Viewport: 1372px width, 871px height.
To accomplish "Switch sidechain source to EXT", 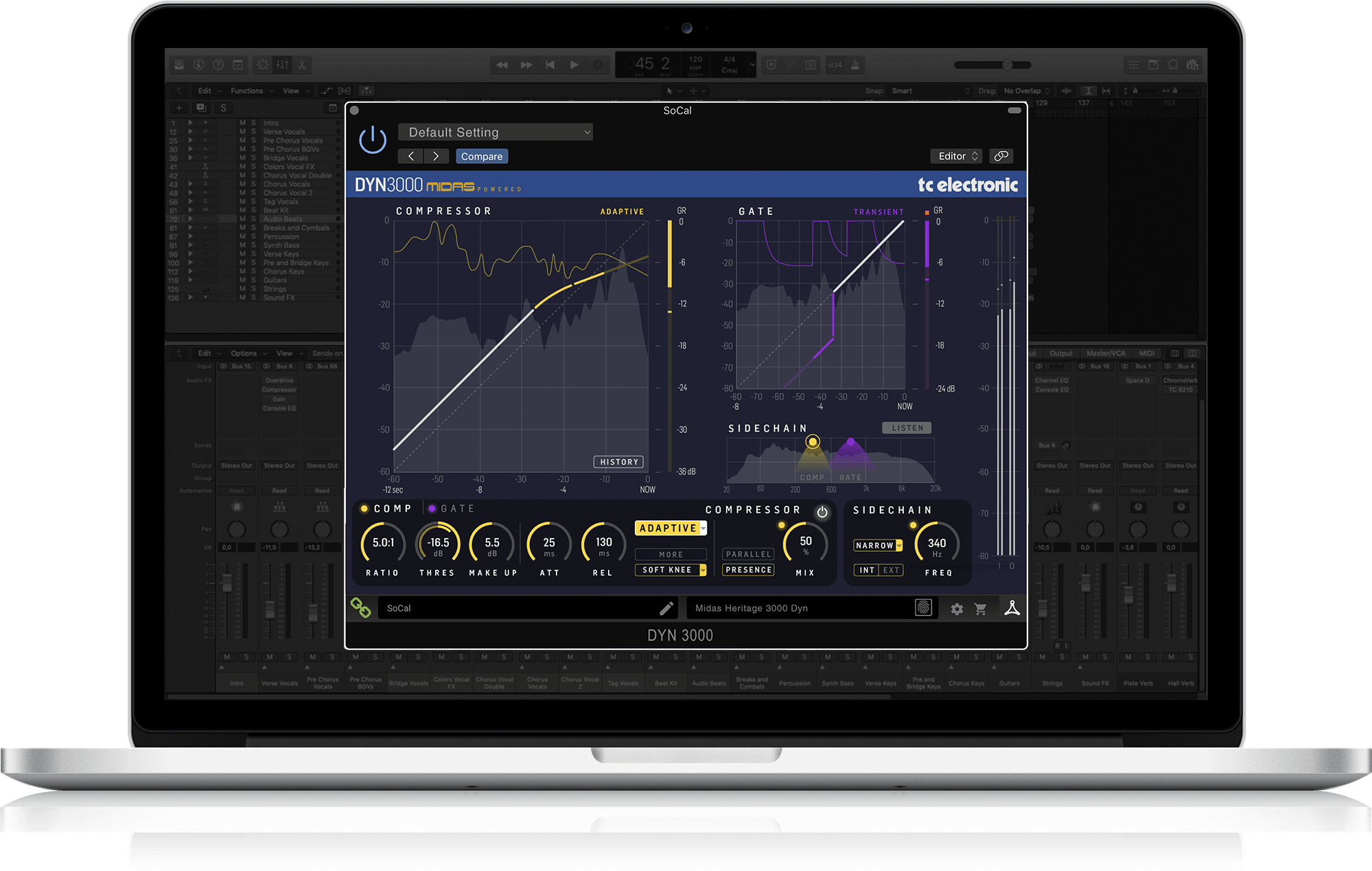I will pyautogui.click(x=891, y=570).
